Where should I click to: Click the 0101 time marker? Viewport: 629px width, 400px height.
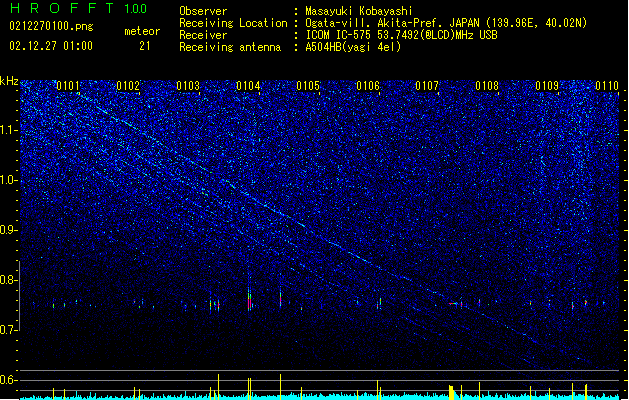click(68, 86)
